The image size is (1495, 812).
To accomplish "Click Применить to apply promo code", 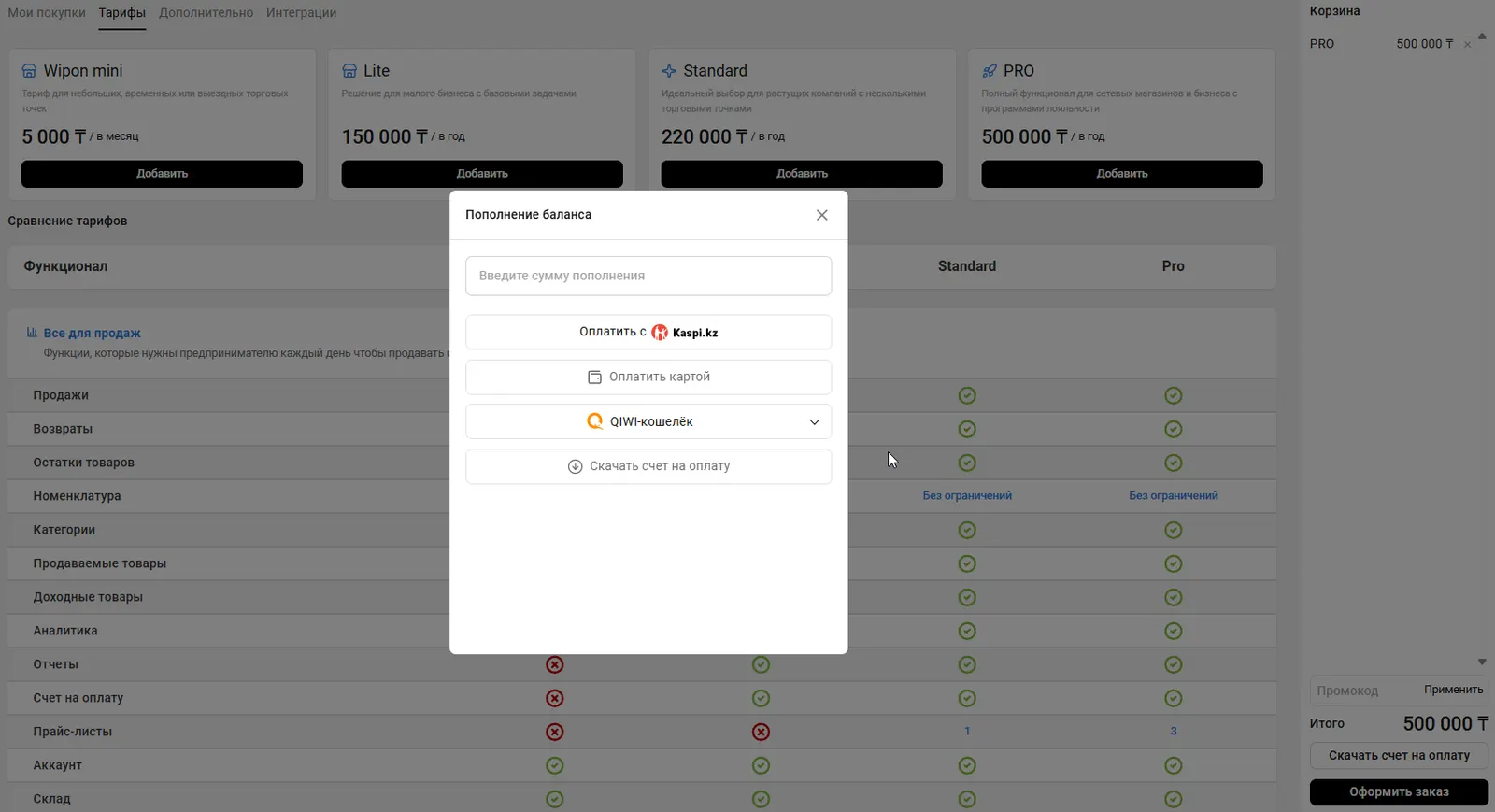I will point(1453,690).
